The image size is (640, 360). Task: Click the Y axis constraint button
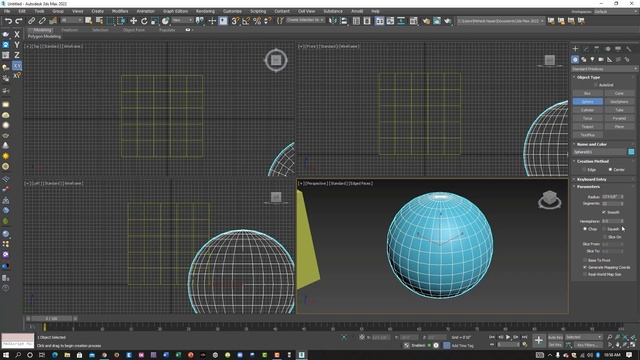coord(17,44)
